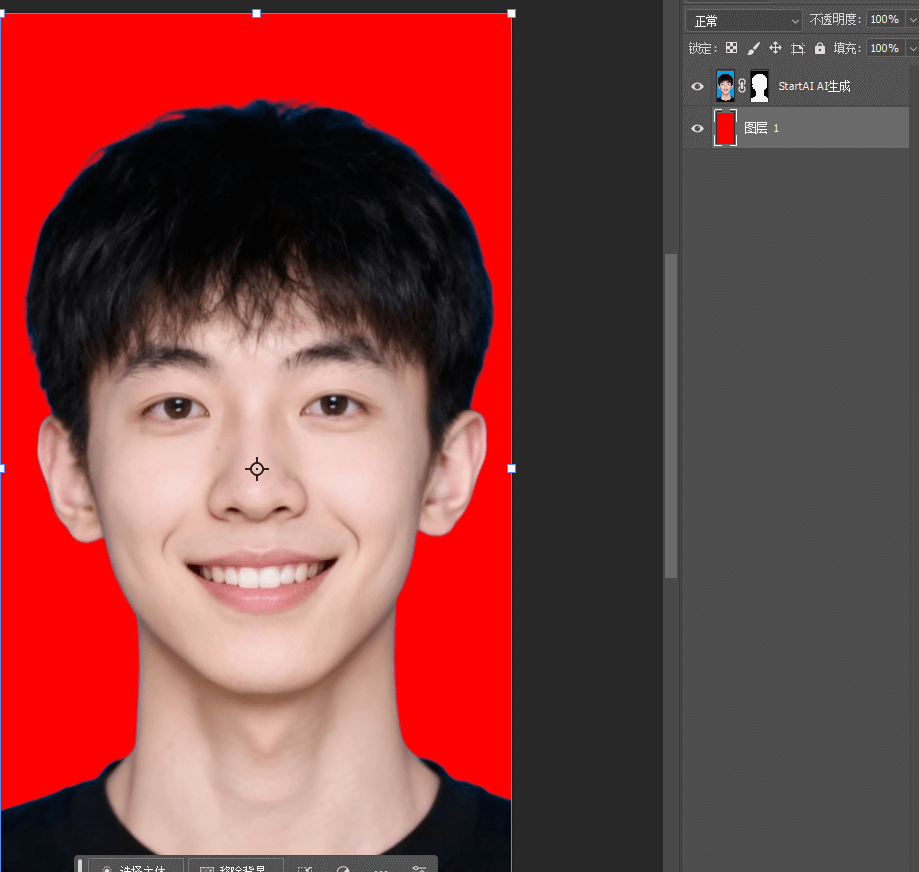Open the blend mode dropdown showing 正常
The height and width of the screenshot is (872, 919).
742,19
